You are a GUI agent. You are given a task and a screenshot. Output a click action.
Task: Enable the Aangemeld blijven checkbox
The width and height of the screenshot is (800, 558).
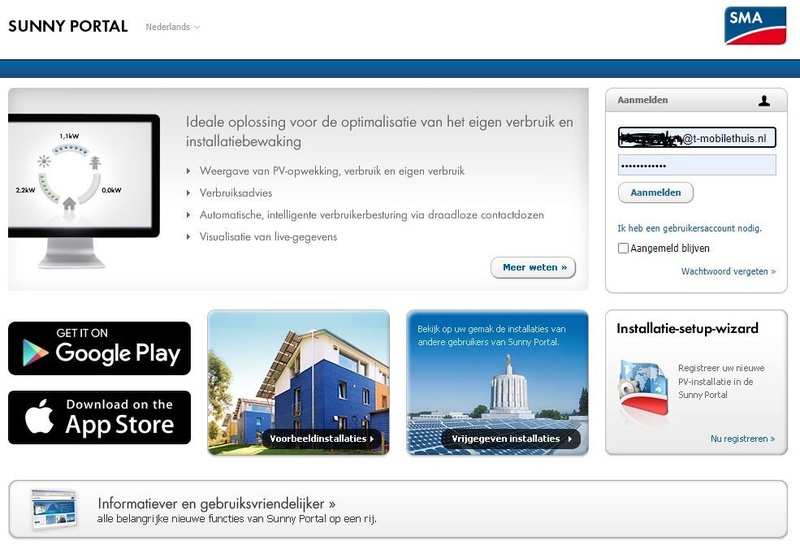[x=623, y=248]
